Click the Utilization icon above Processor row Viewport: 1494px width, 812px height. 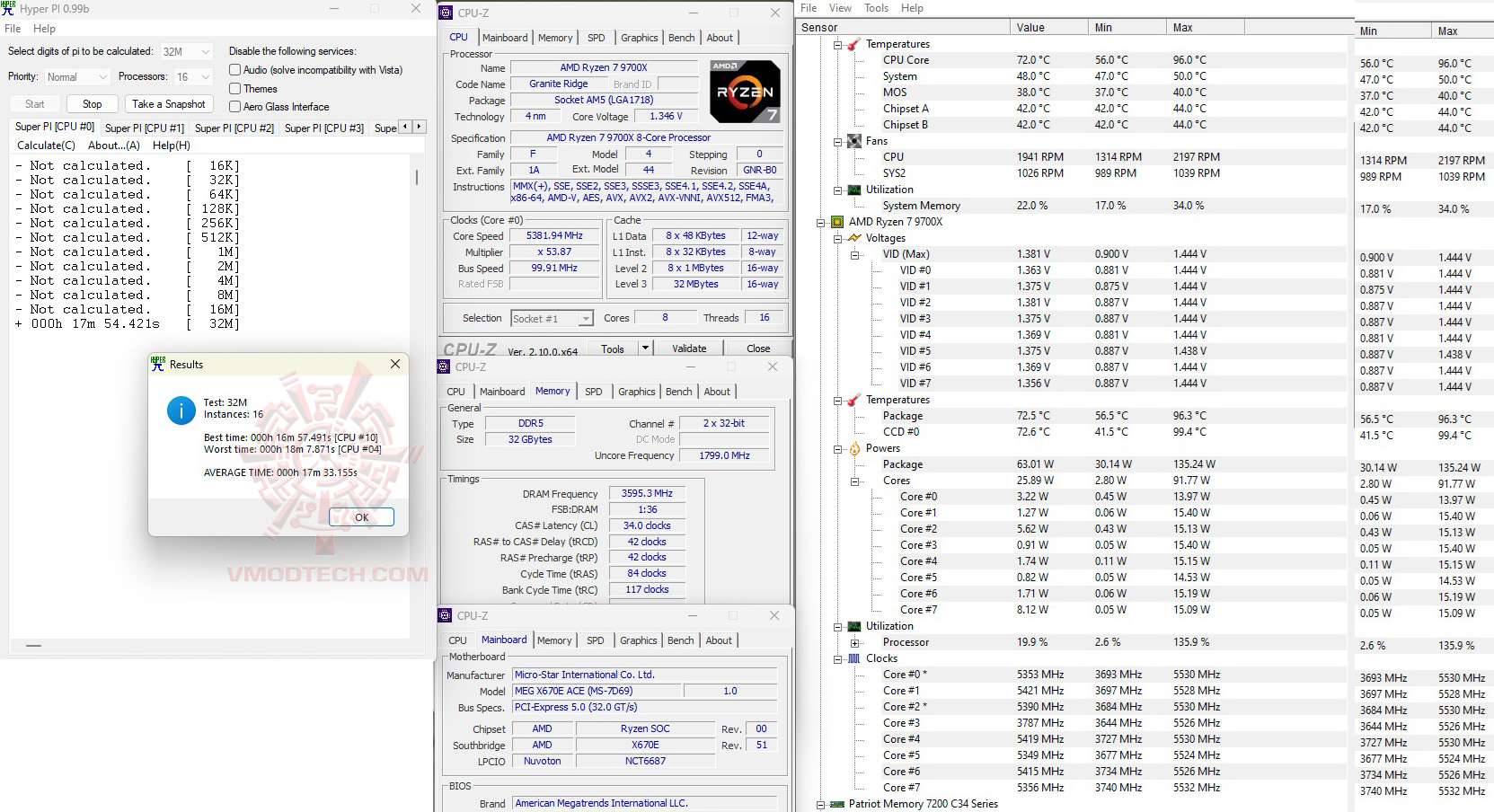coord(854,626)
